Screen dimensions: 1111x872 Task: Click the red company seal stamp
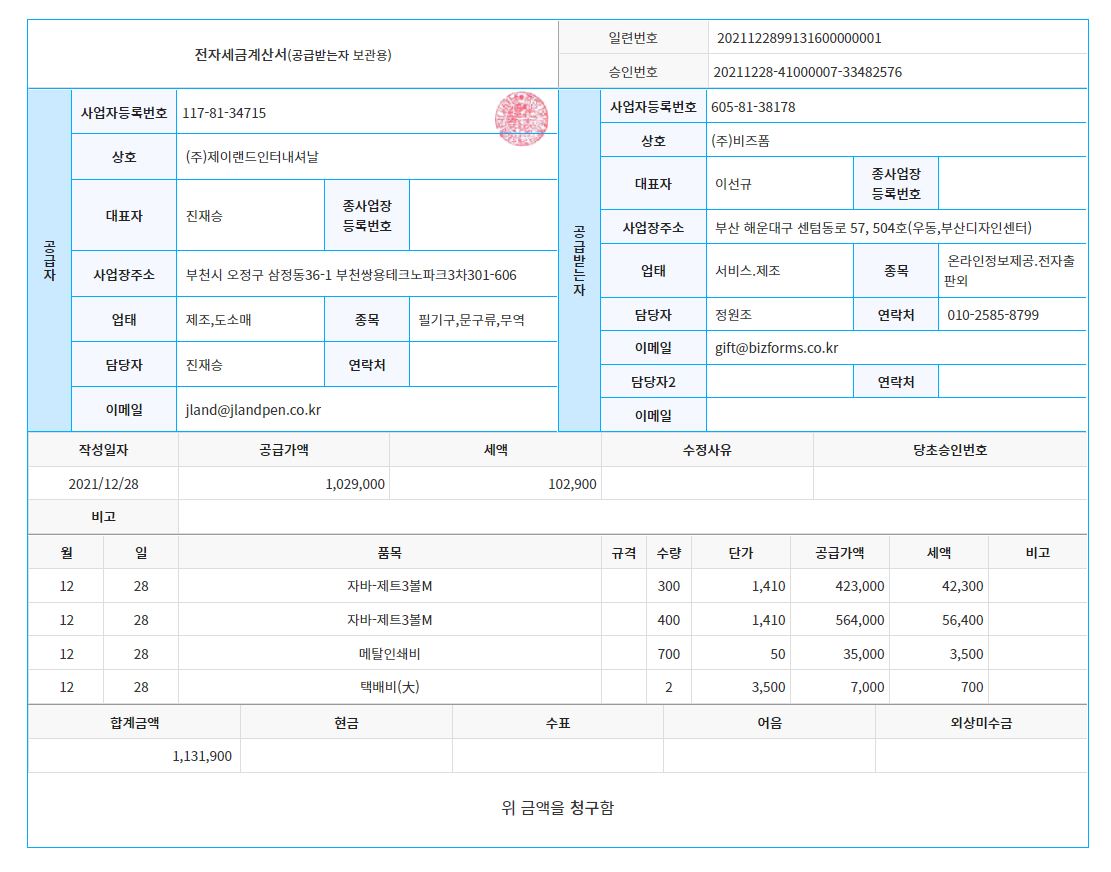point(521,118)
